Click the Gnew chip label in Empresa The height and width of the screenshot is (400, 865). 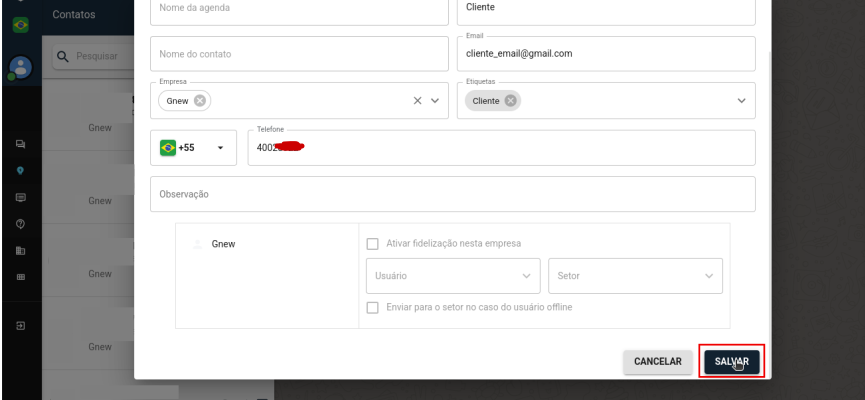(177, 101)
